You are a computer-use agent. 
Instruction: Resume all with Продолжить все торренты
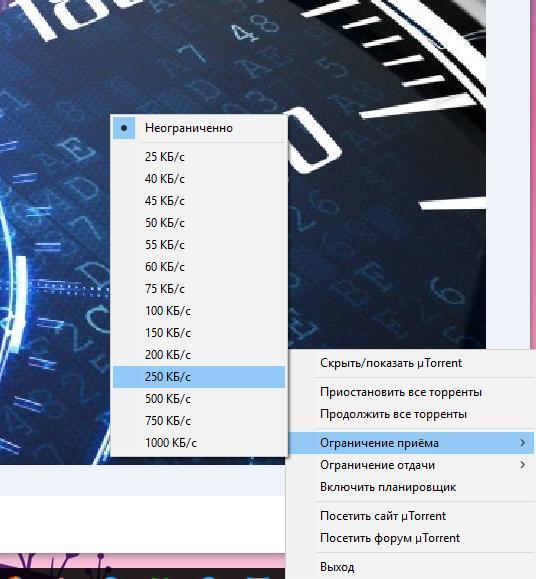tap(411, 414)
